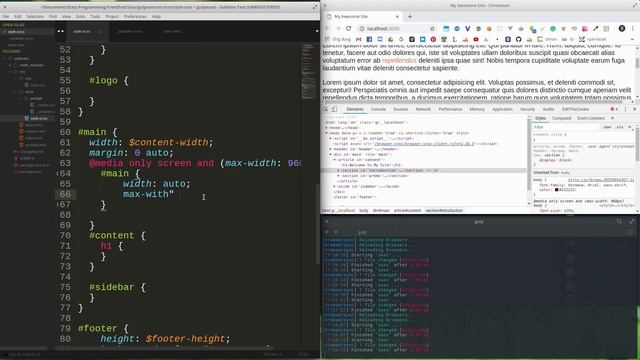Close the DevTools panel
Image resolution: width=640 pixels, height=360 pixels.
[x=634, y=109]
